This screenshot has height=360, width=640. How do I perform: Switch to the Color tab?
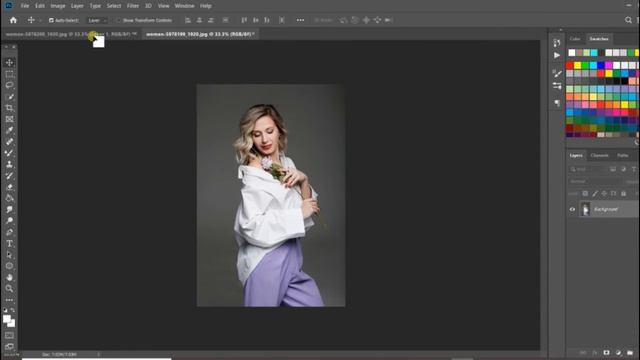click(x=575, y=39)
